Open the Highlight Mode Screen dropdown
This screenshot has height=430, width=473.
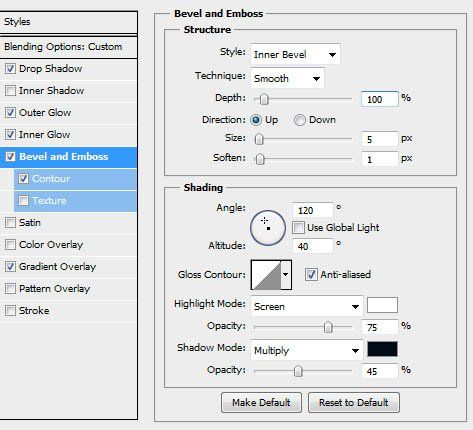click(x=307, y=306)
